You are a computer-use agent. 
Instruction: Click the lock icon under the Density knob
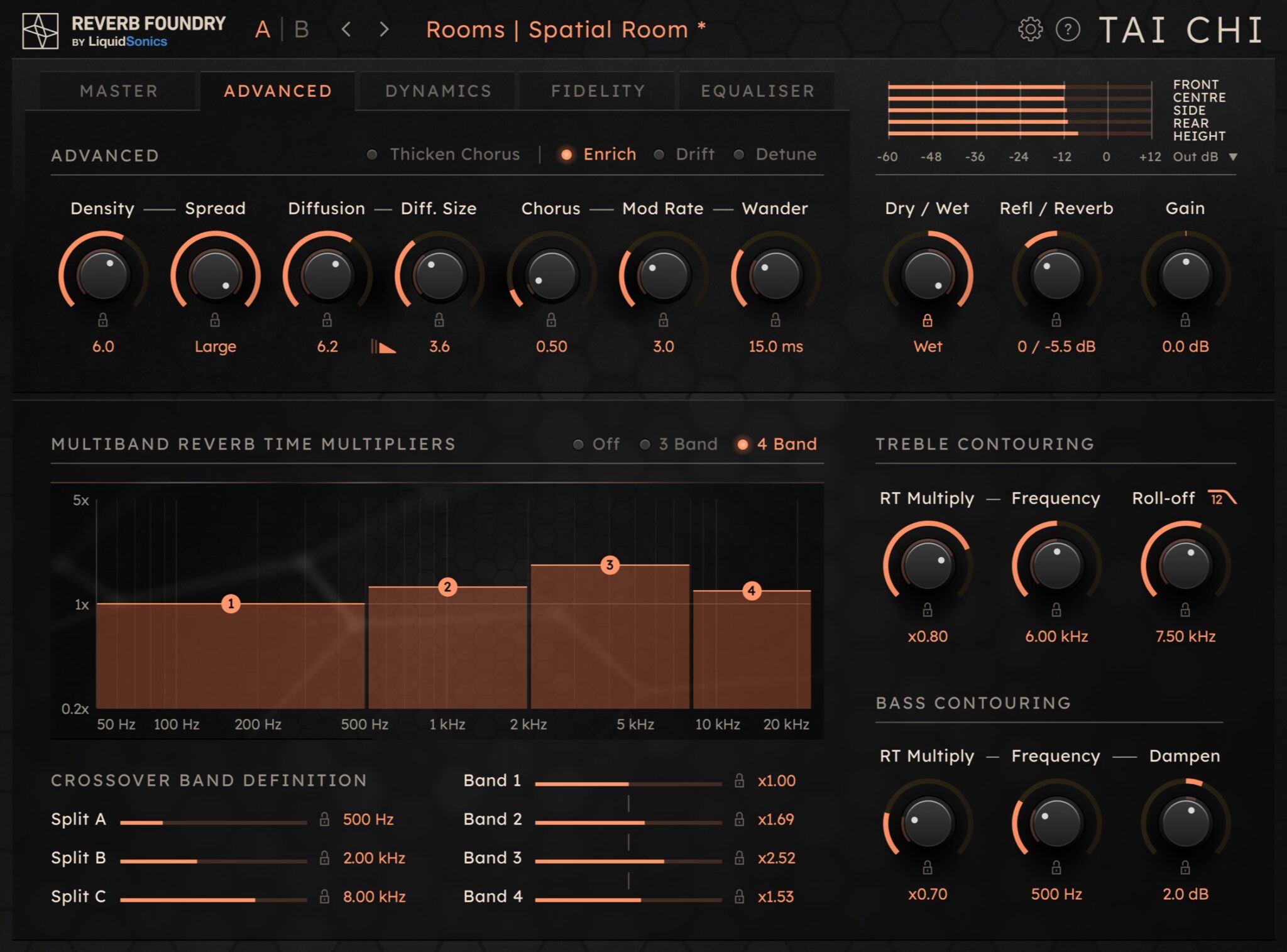click(104, 319)
